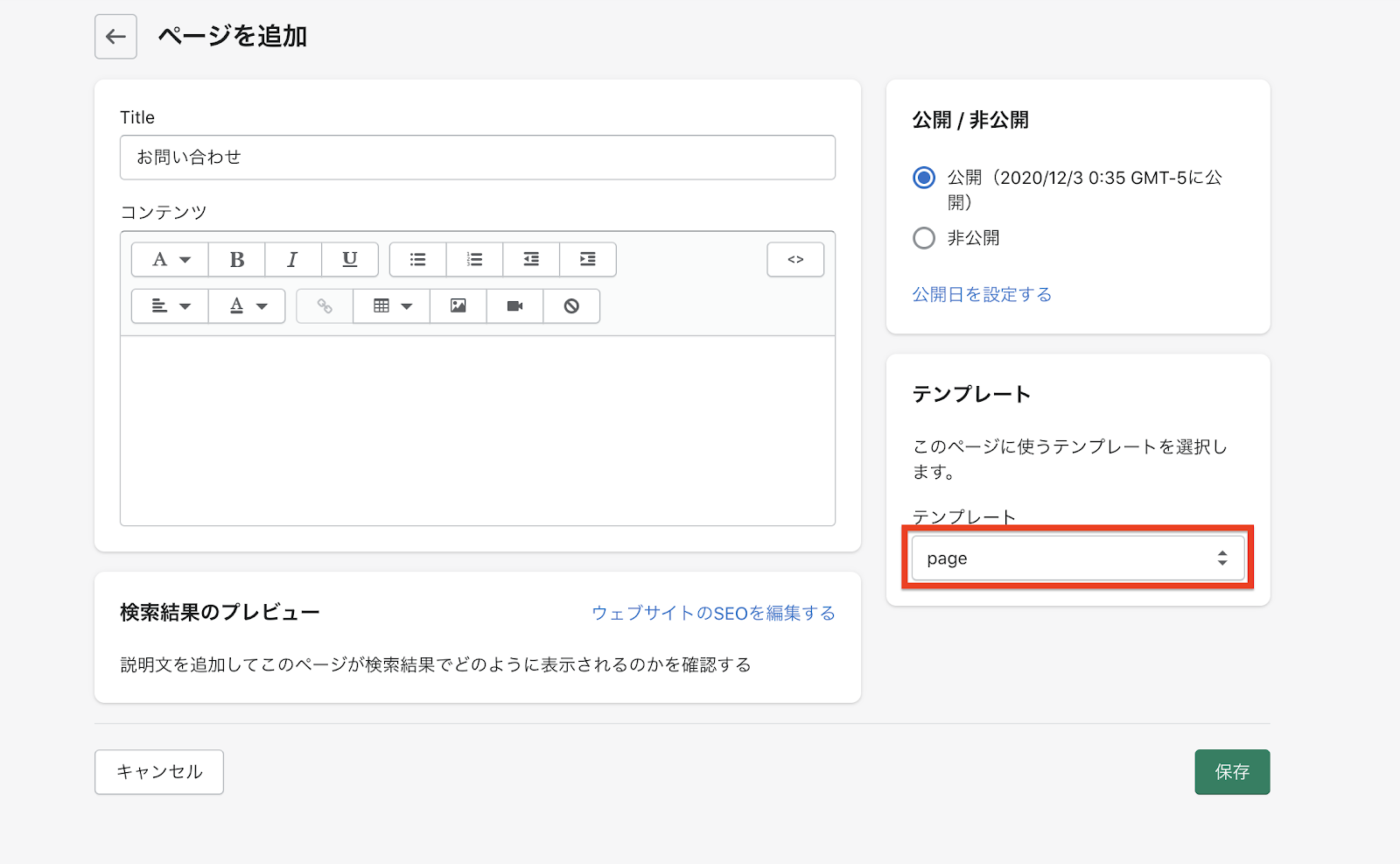Click the indent icon
This screenshot has height=864, width=1400.
click(x=588, y=260)
